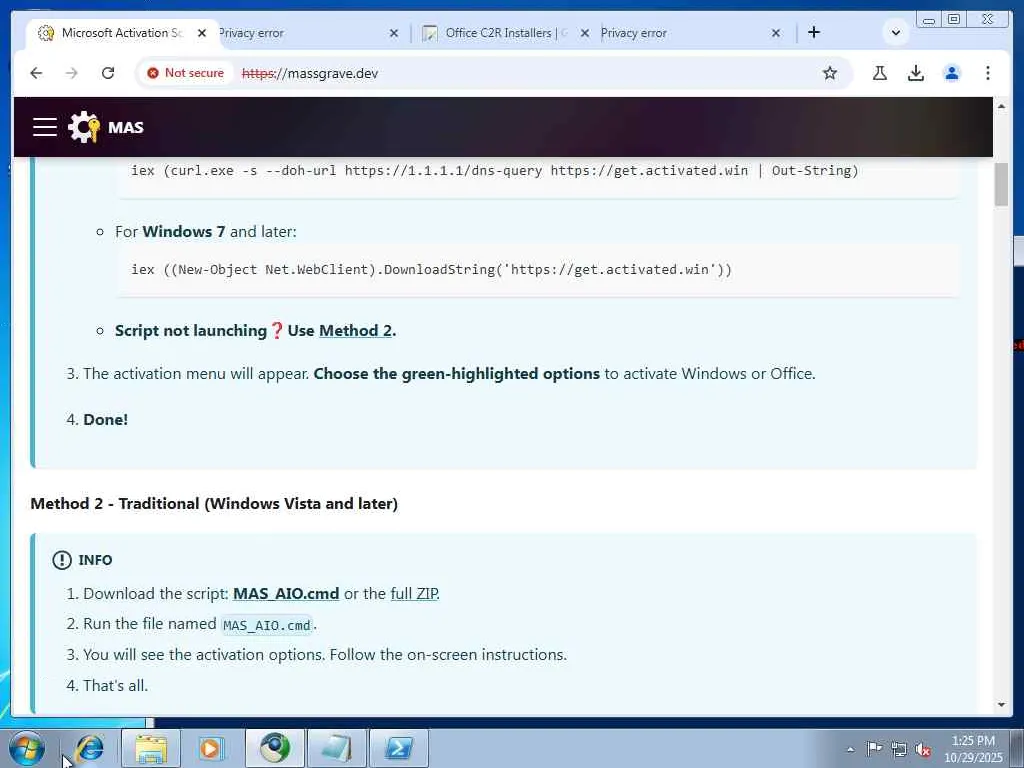Click the curl.exe doh-url command line
Viewport: 1024px width, 768px height.
click(x=494, y=170)
